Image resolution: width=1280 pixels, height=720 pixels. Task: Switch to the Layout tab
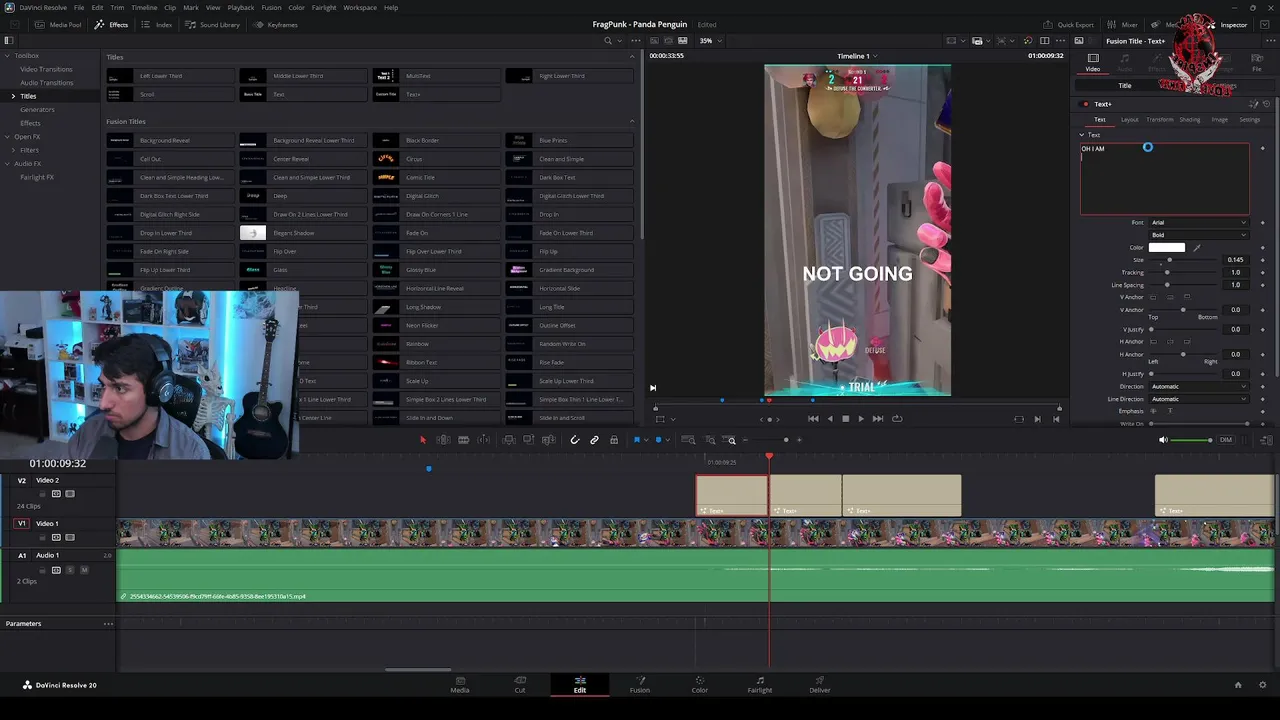[x=1129, y=120]
